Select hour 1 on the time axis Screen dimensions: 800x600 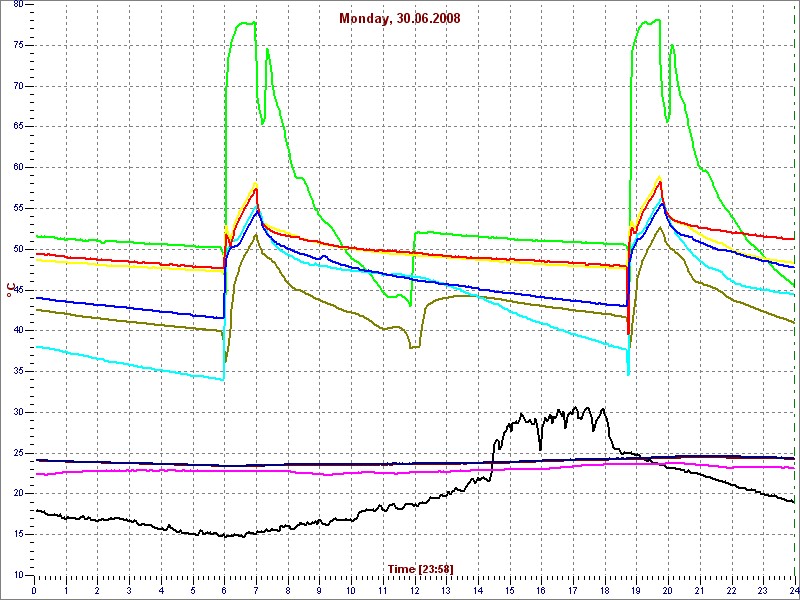pos(66,590)
